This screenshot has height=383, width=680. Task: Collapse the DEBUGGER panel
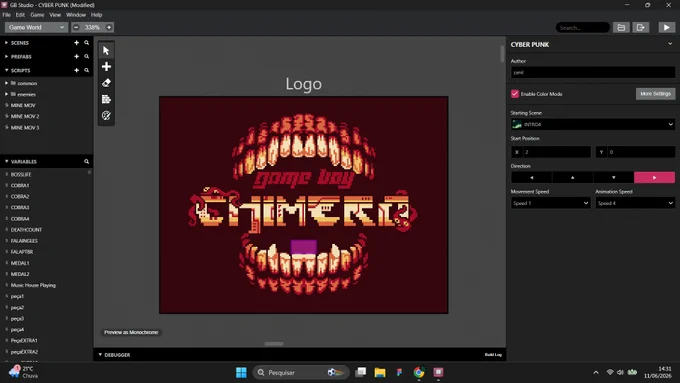100,355
